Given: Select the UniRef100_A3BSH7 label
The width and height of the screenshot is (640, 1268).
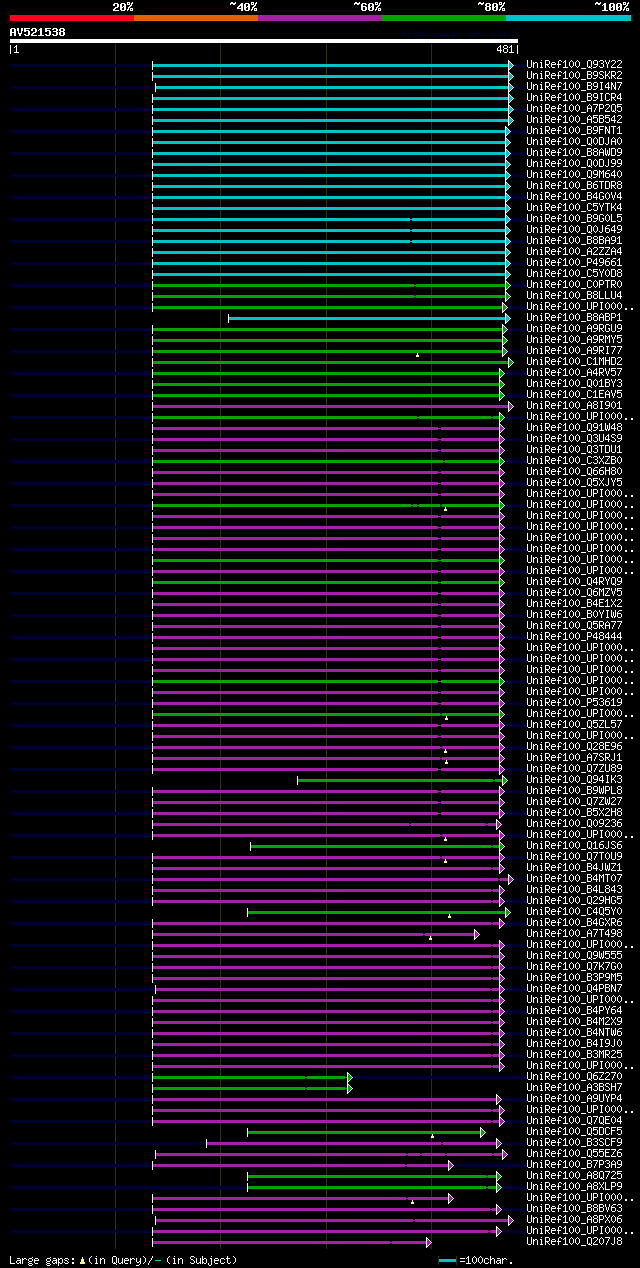Looking at the screenshot, I should (x=574, y=1087).
